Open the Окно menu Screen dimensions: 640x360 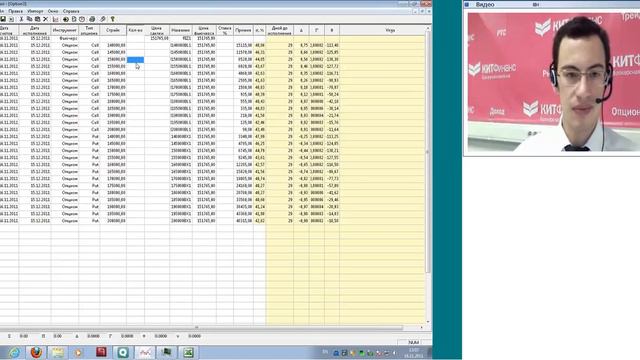pyautogui.click(x=53, y=11)
